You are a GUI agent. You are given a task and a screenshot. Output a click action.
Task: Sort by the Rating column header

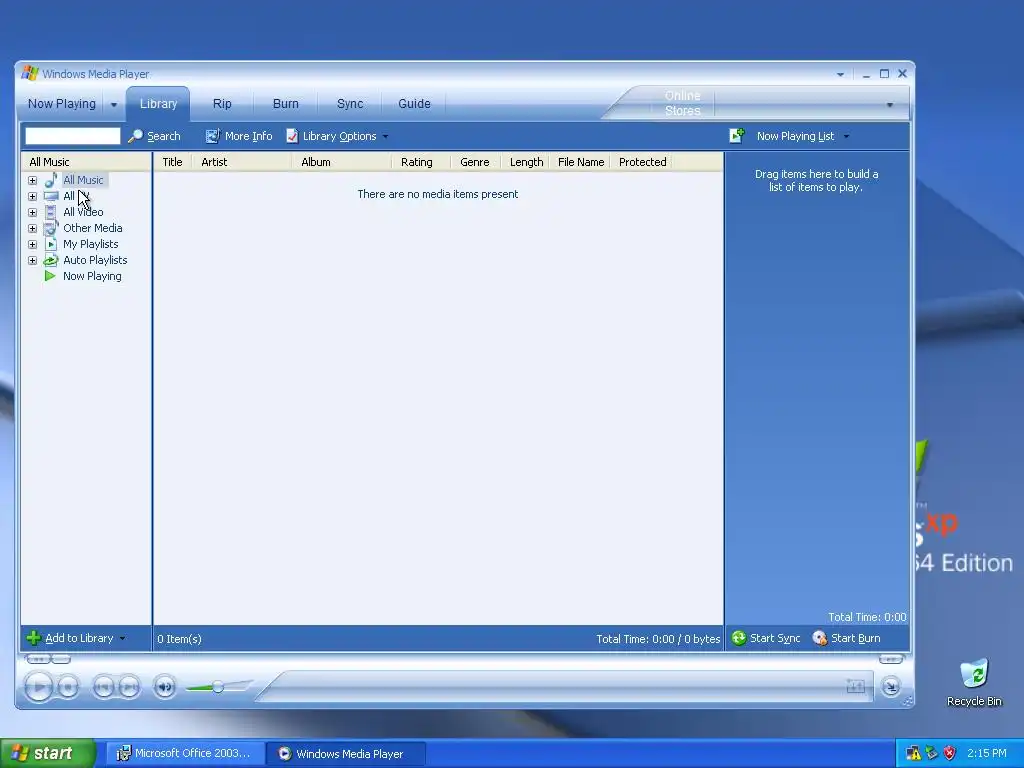pyautogui.click(x=421, y=162)
